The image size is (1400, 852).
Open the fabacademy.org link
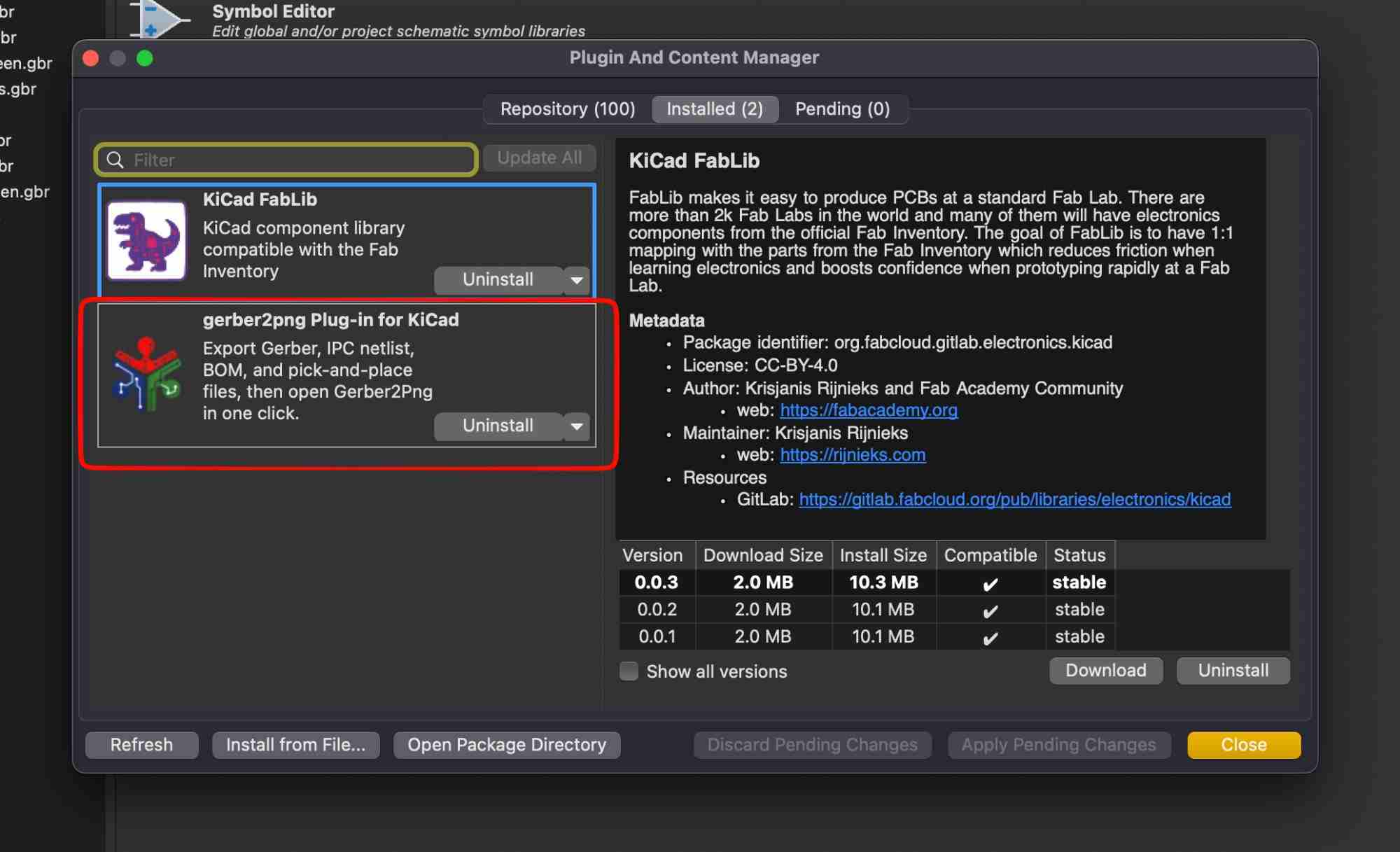(868, 410)
